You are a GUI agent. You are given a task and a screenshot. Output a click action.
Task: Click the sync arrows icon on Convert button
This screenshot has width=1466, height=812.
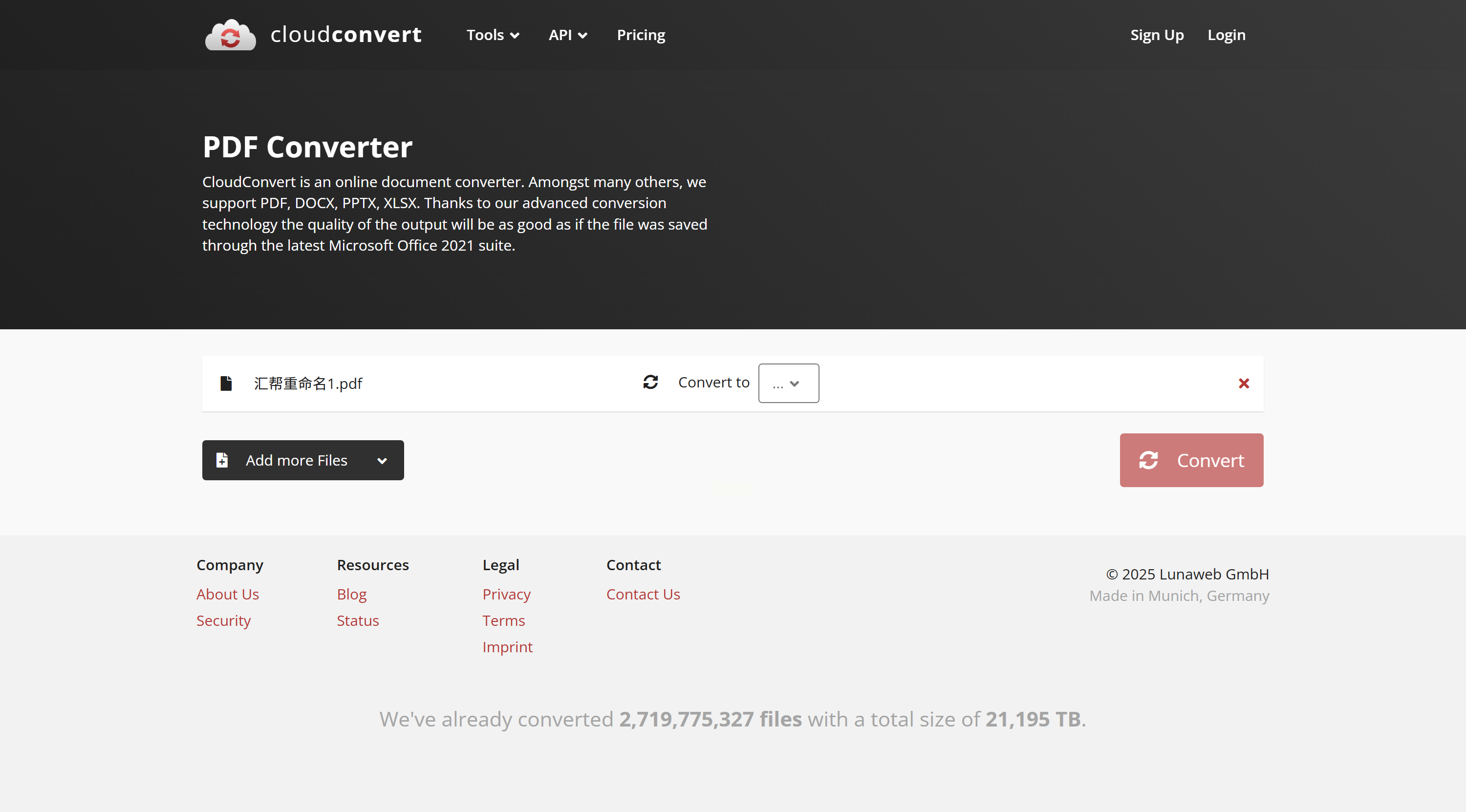1148,460
